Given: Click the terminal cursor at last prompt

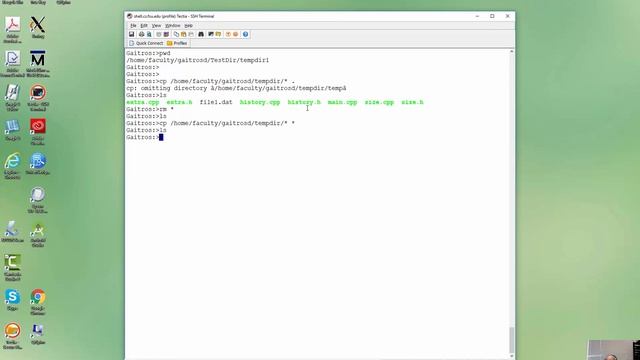Looking at the screenshot, I should pyautogui.click(x=161, y=138).
